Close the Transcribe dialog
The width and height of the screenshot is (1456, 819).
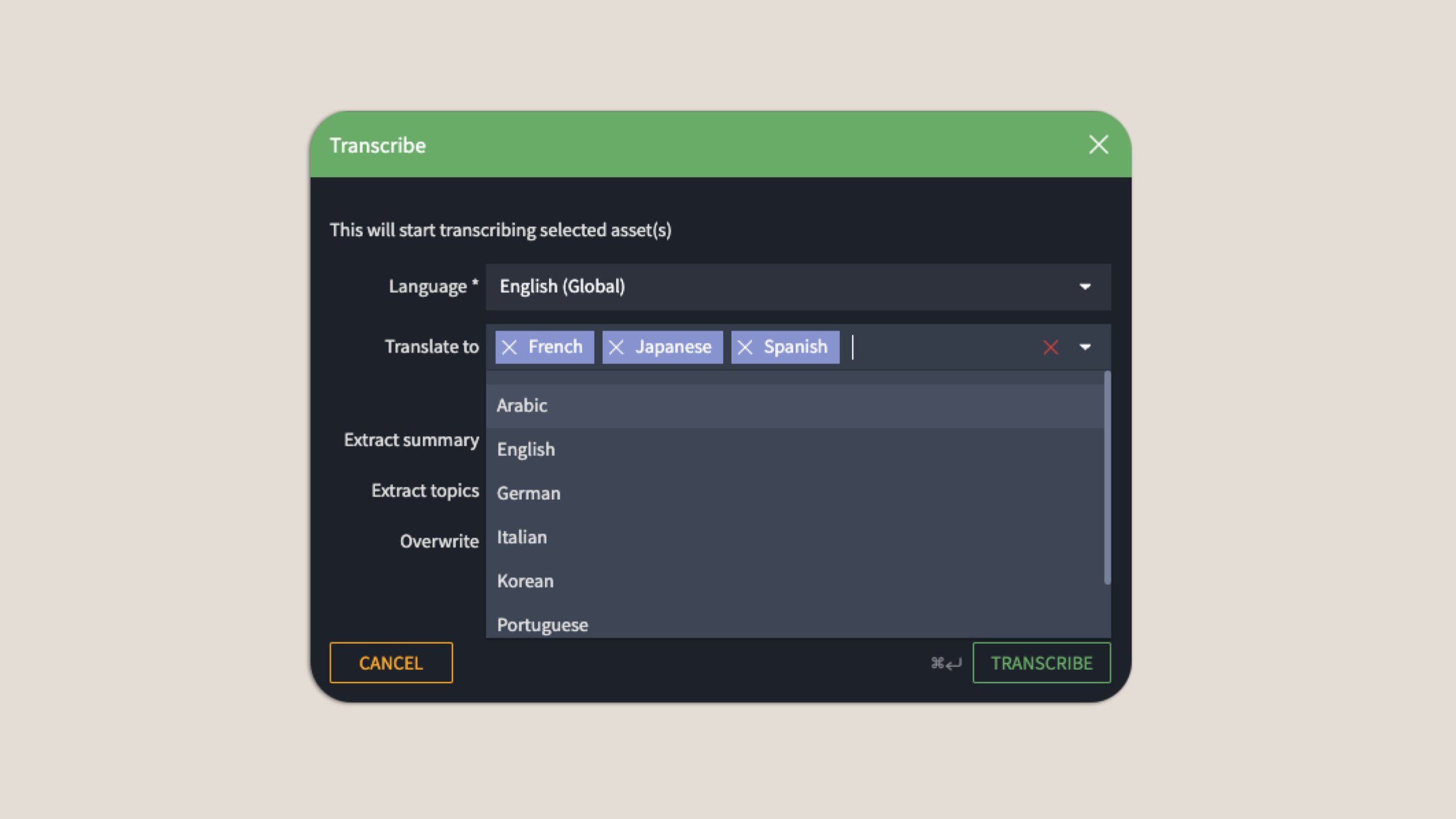tap(1098, 144)
